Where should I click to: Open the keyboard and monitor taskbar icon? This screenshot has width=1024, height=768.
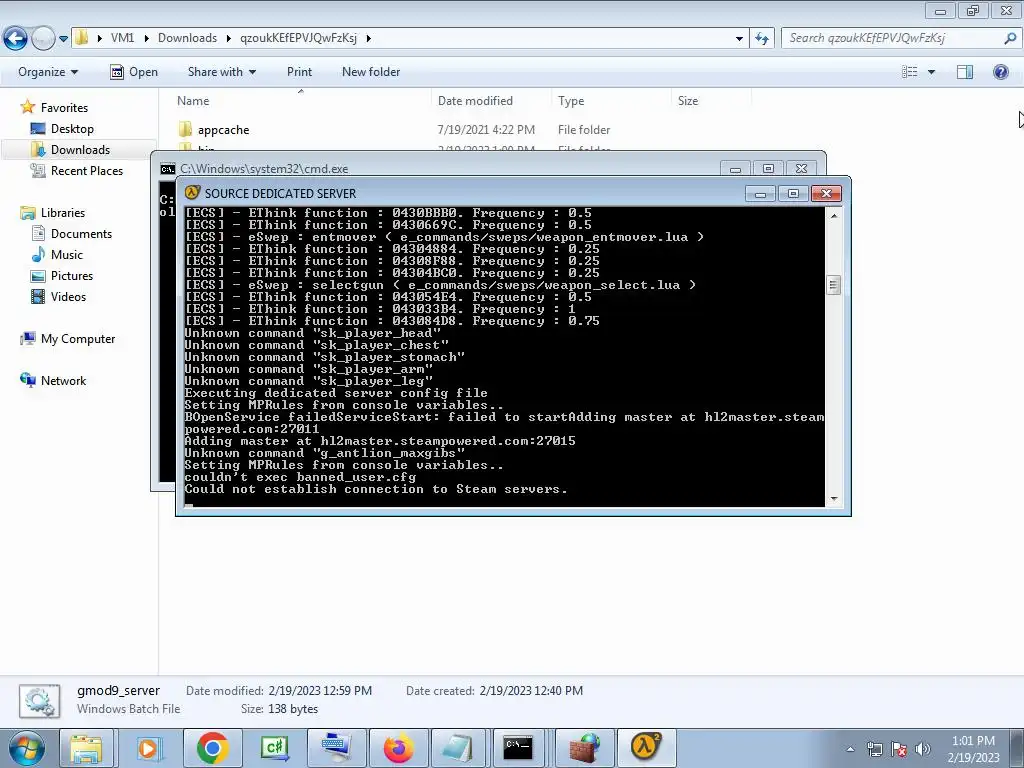click(x=336, y=748)
